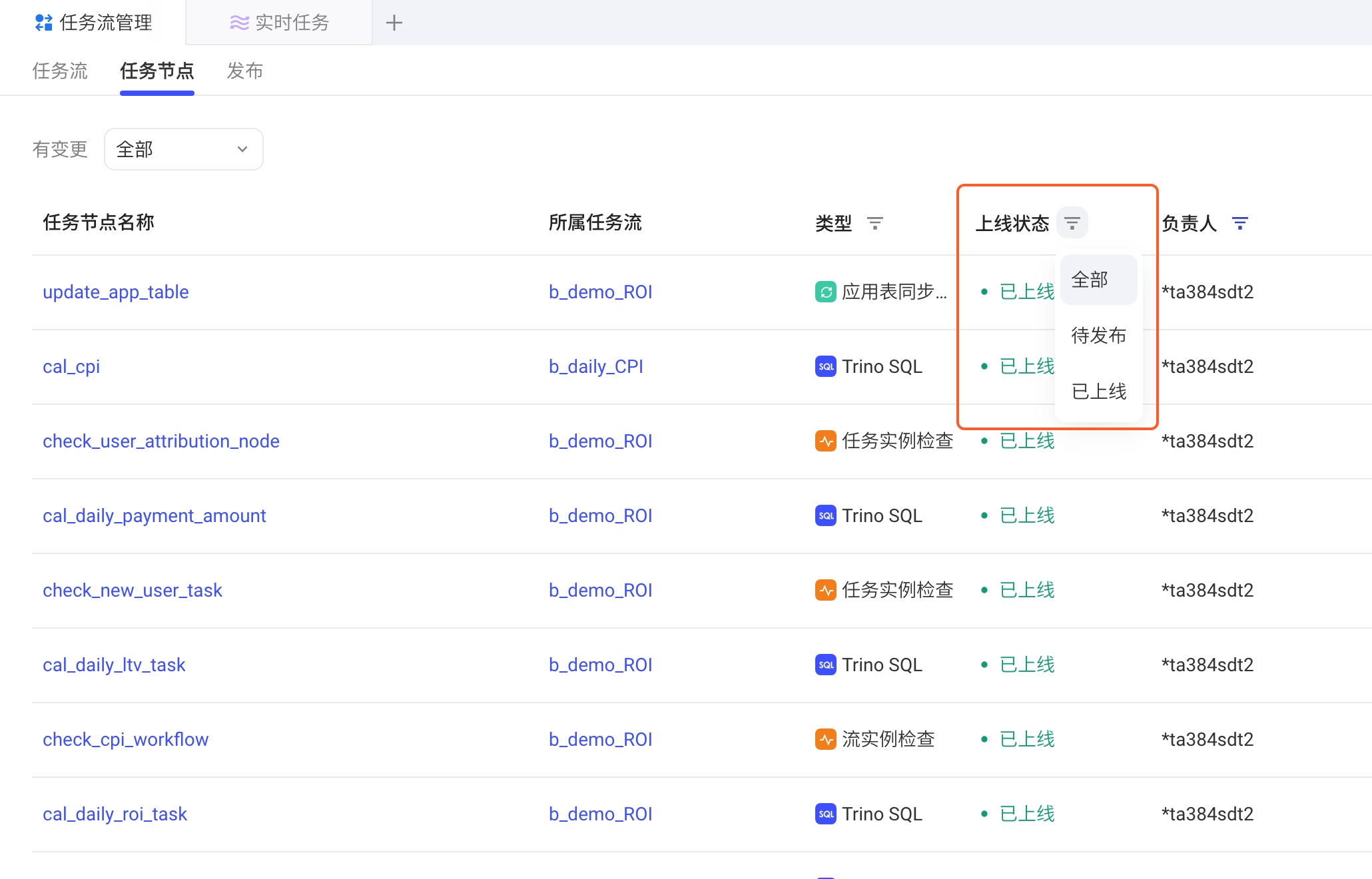Open the cal_daily_roi_task node link
1372x879 pixels.
pos(115,814)
